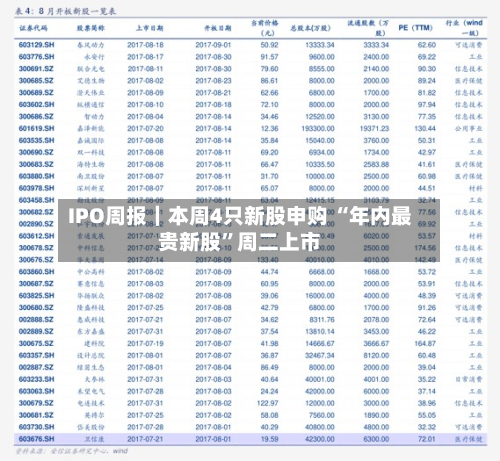Select stock code 002888.SZ
This screenshot has height=461, width=500.
click(x=36, y=320)
